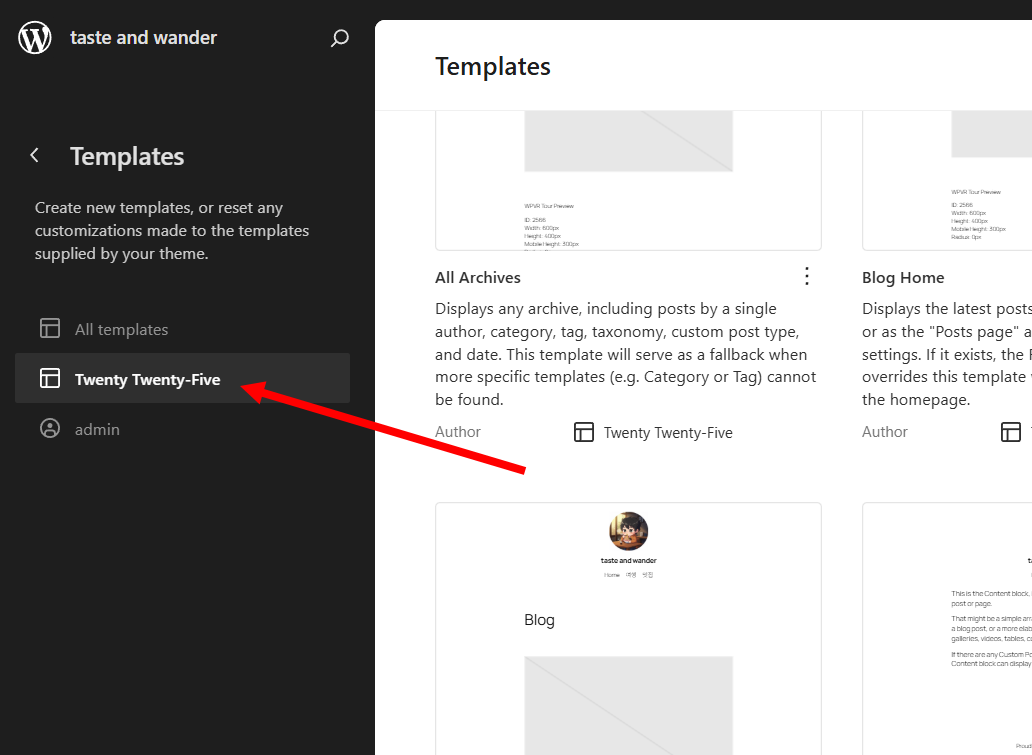Click layout icon beside Blog Home author
The width and height of the screenshot is (1032, 755).
pyautogui.click(x=1011, y=432)
